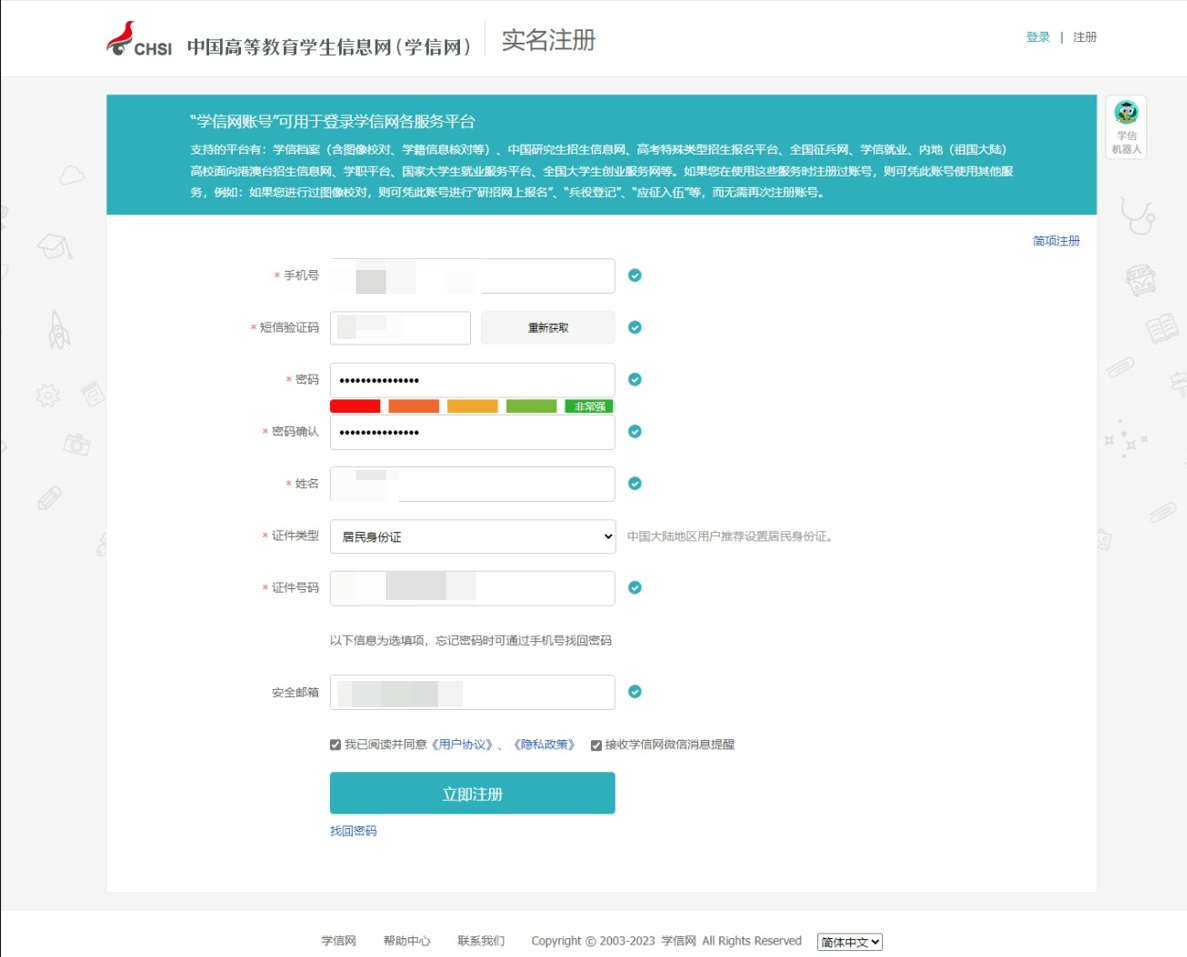Viewport: 1187px width, 957px height.
Task: Open 学信网 footer link
Action: click(338, 940)
